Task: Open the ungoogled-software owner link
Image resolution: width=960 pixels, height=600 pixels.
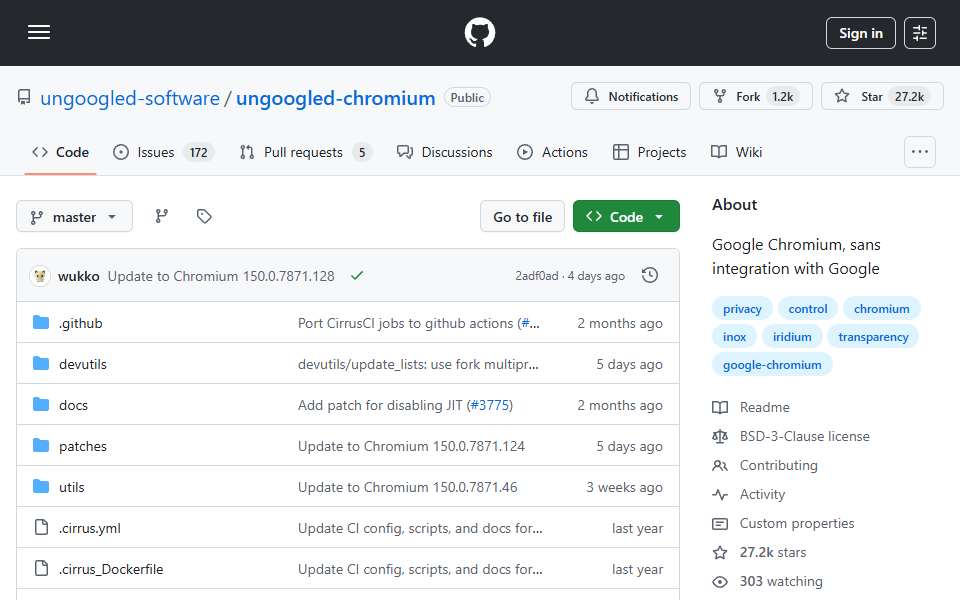Action: pos(130,98)
